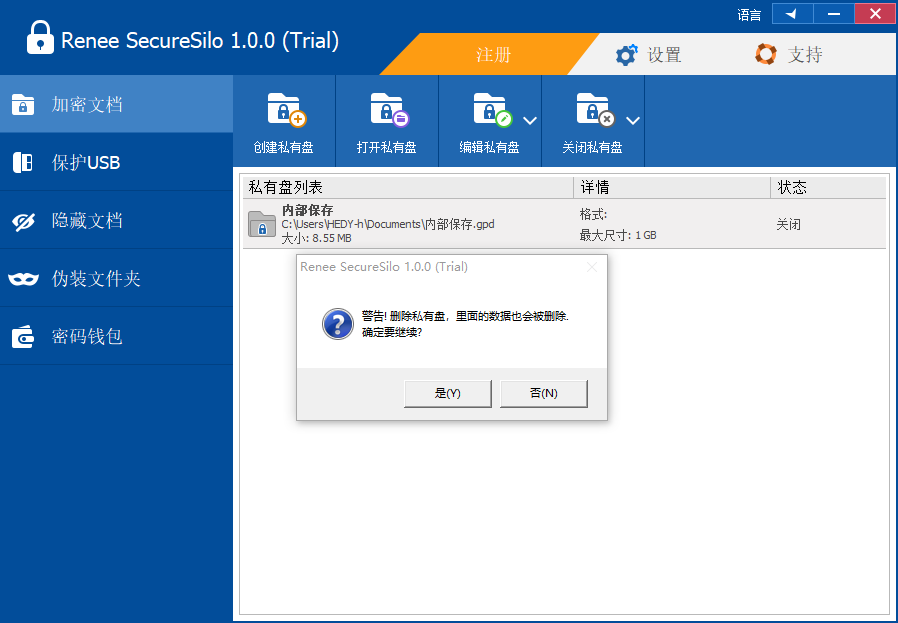Viewport: 898px width, 623px height.
Task: Cancel deletion with 否(N) button
Action: coord(543,393)
